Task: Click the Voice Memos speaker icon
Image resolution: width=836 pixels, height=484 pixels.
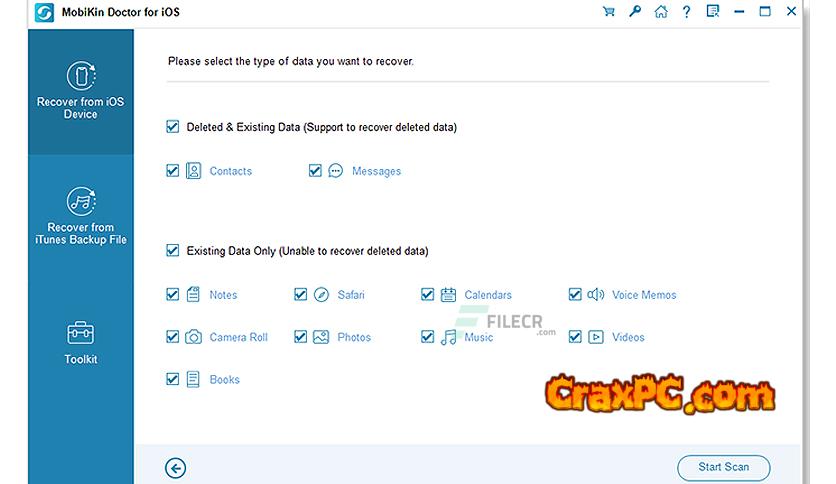Action: point(596,294)
